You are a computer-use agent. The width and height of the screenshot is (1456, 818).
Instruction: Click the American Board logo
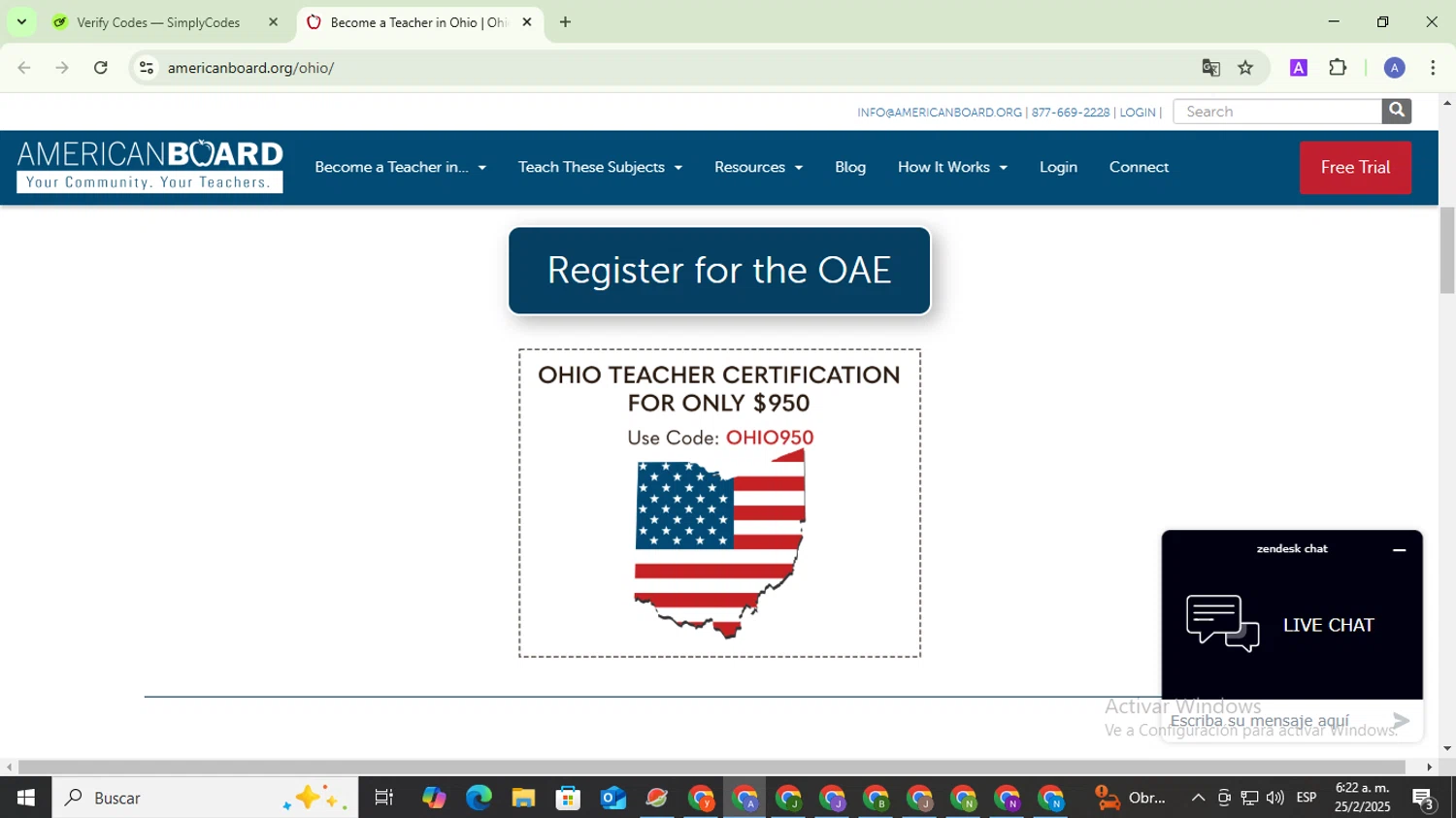(x=149, y=167)
